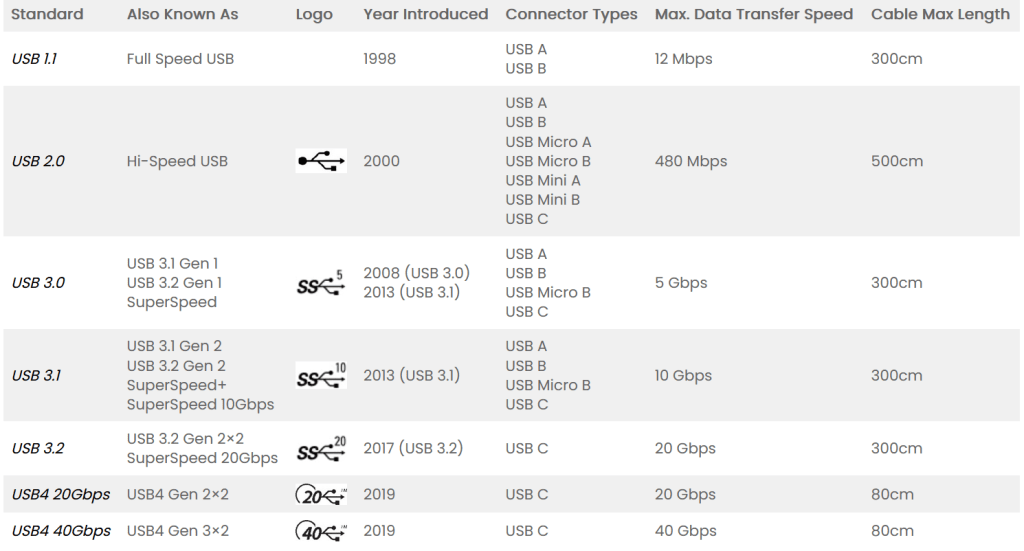The height and width of the screenshot is (551, 1024).
Task: Select the USB 1.1 standard cell
Action: [34, 59]
